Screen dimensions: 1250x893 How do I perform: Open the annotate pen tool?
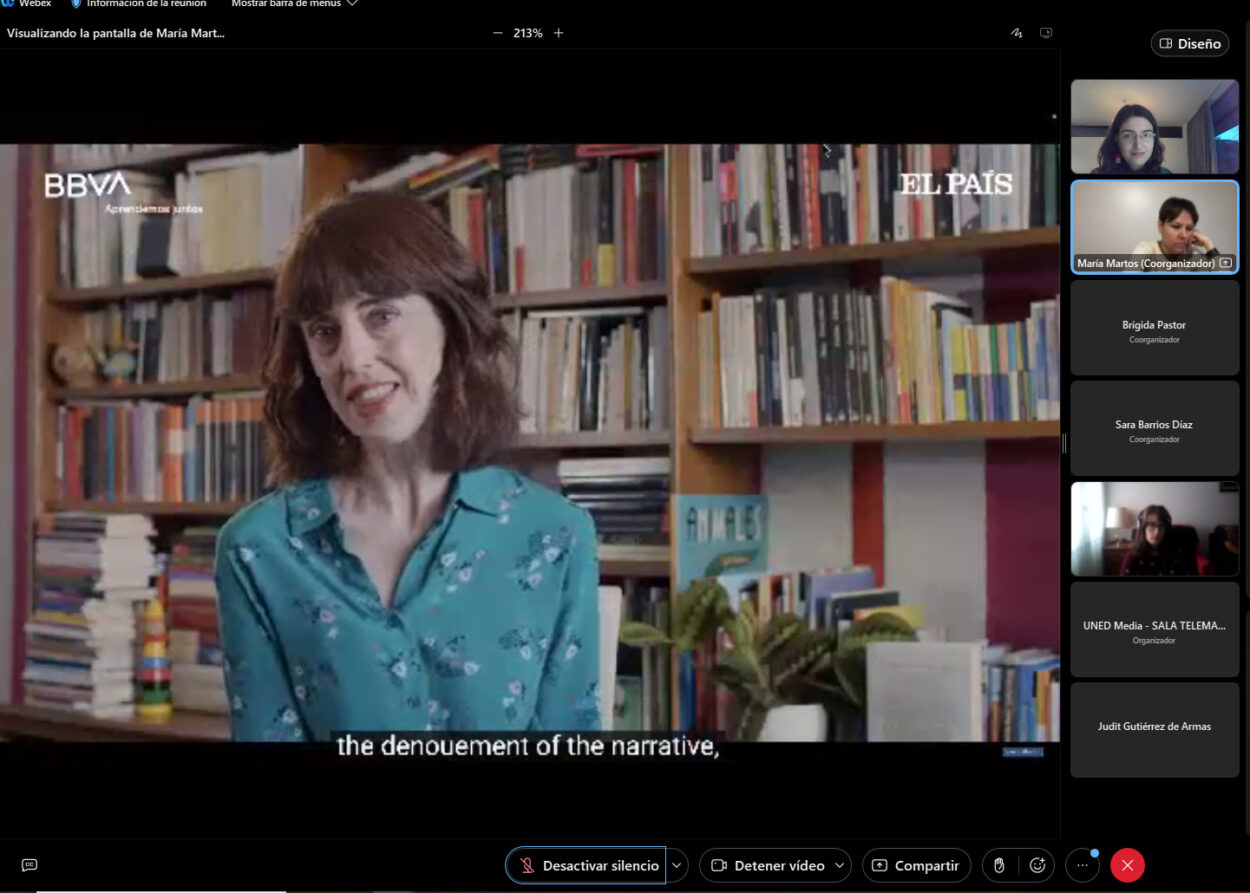click(1016, 33)
